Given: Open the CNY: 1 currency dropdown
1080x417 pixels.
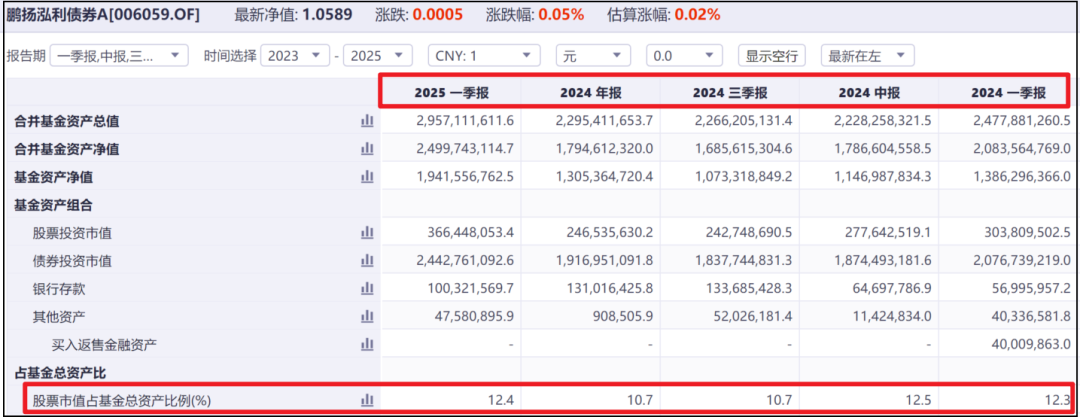Looking at the screenshot, I should (x=484, y=56).
